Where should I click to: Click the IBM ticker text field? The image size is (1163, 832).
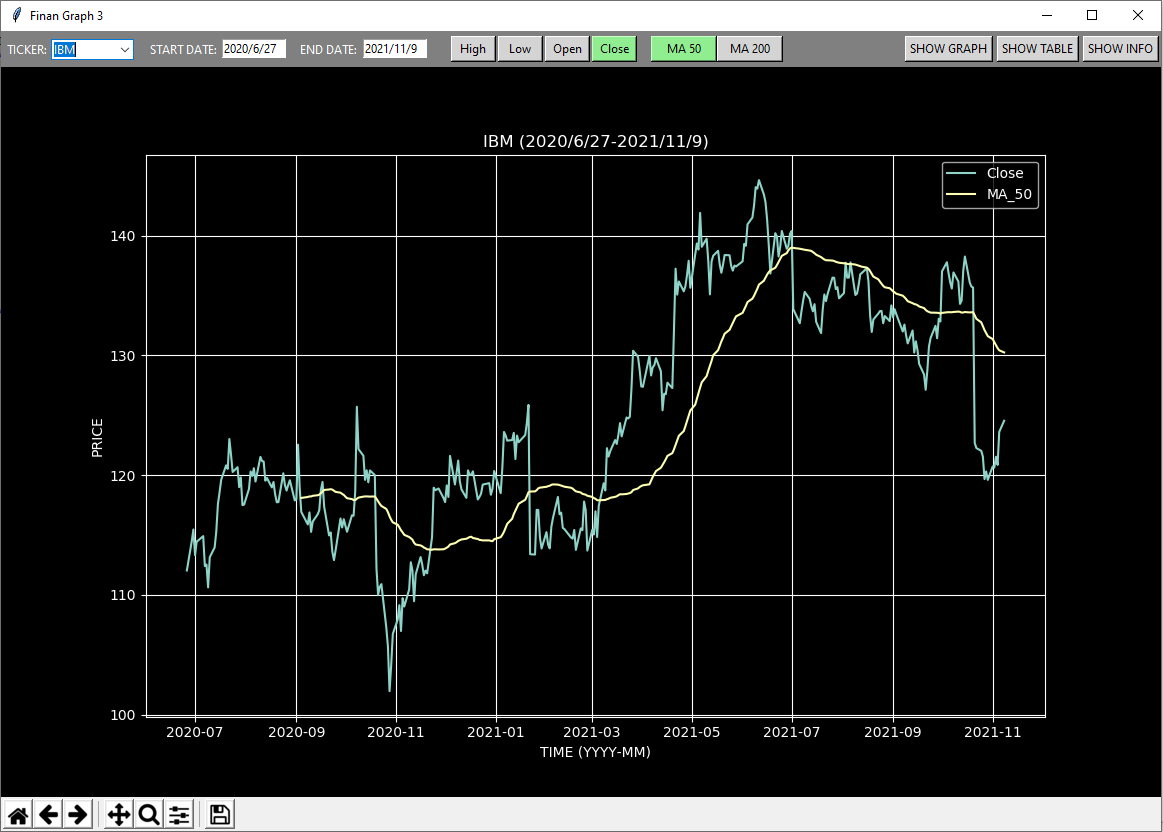pos(85,50)
